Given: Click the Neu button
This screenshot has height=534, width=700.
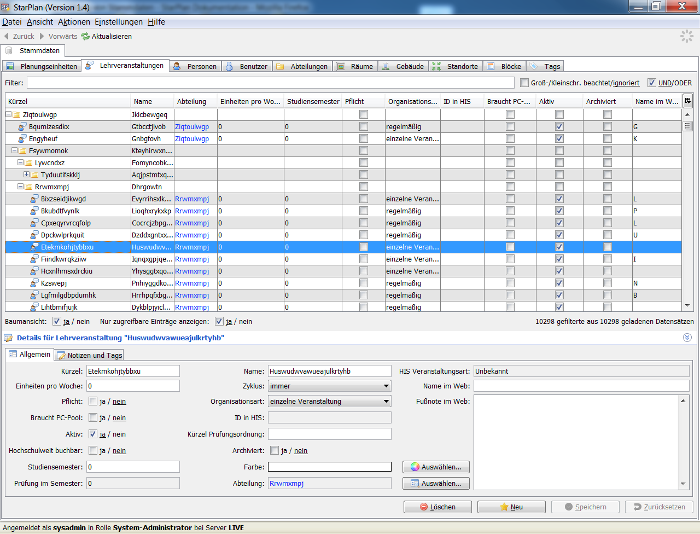Looking at the screenshot, I should [x=511, y=507].
